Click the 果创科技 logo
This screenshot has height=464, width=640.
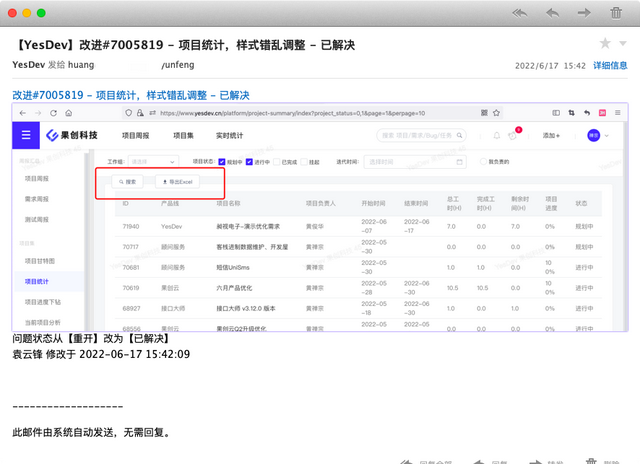72,135
